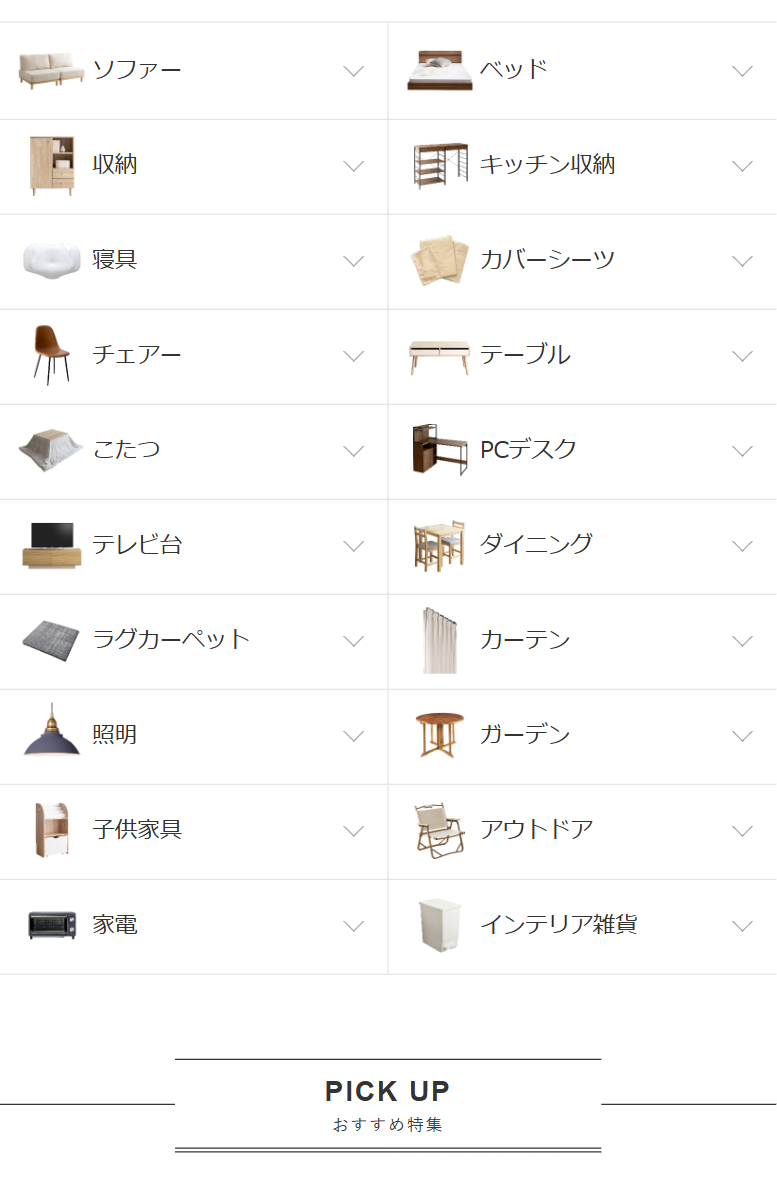Expand the ソファー category chevron
The width and height of the screenshot is (777, 1179).
click(354, 71)
